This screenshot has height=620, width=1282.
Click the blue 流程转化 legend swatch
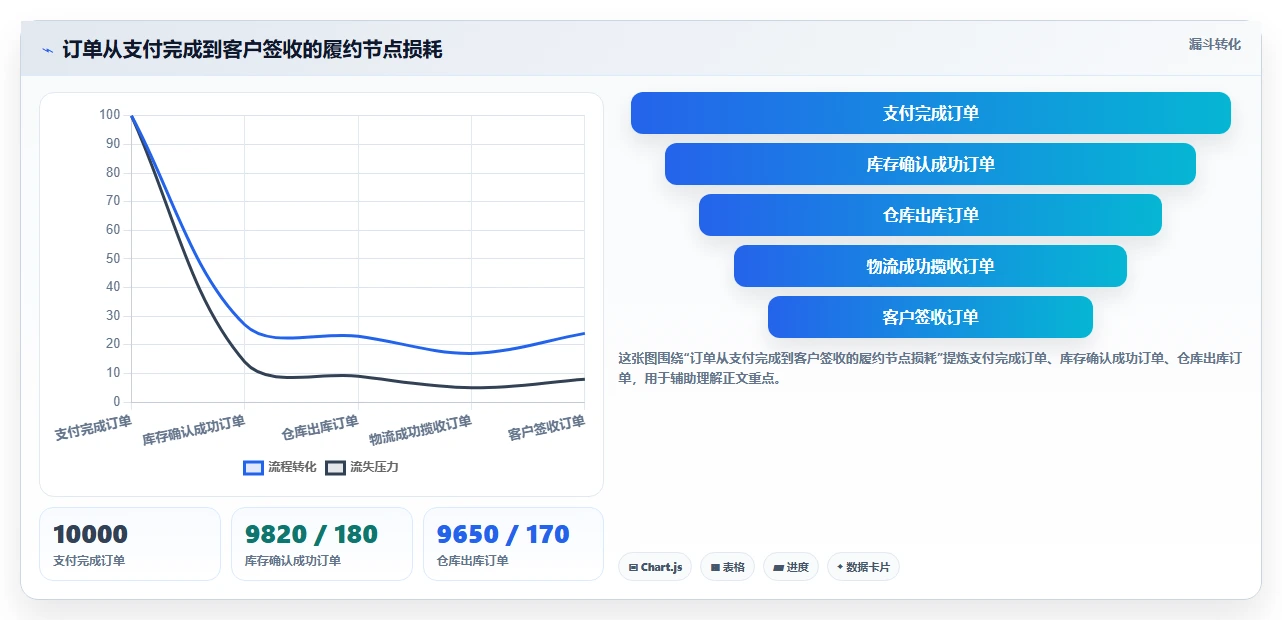[254, 467]
